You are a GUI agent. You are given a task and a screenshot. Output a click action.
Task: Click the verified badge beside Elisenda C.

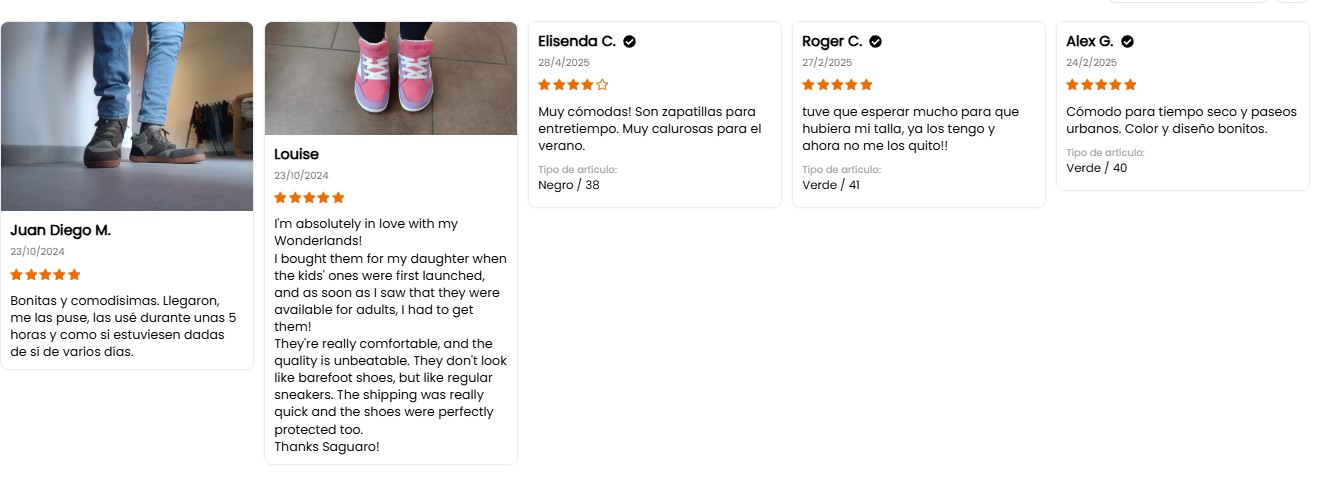click(x=630, y=42)
